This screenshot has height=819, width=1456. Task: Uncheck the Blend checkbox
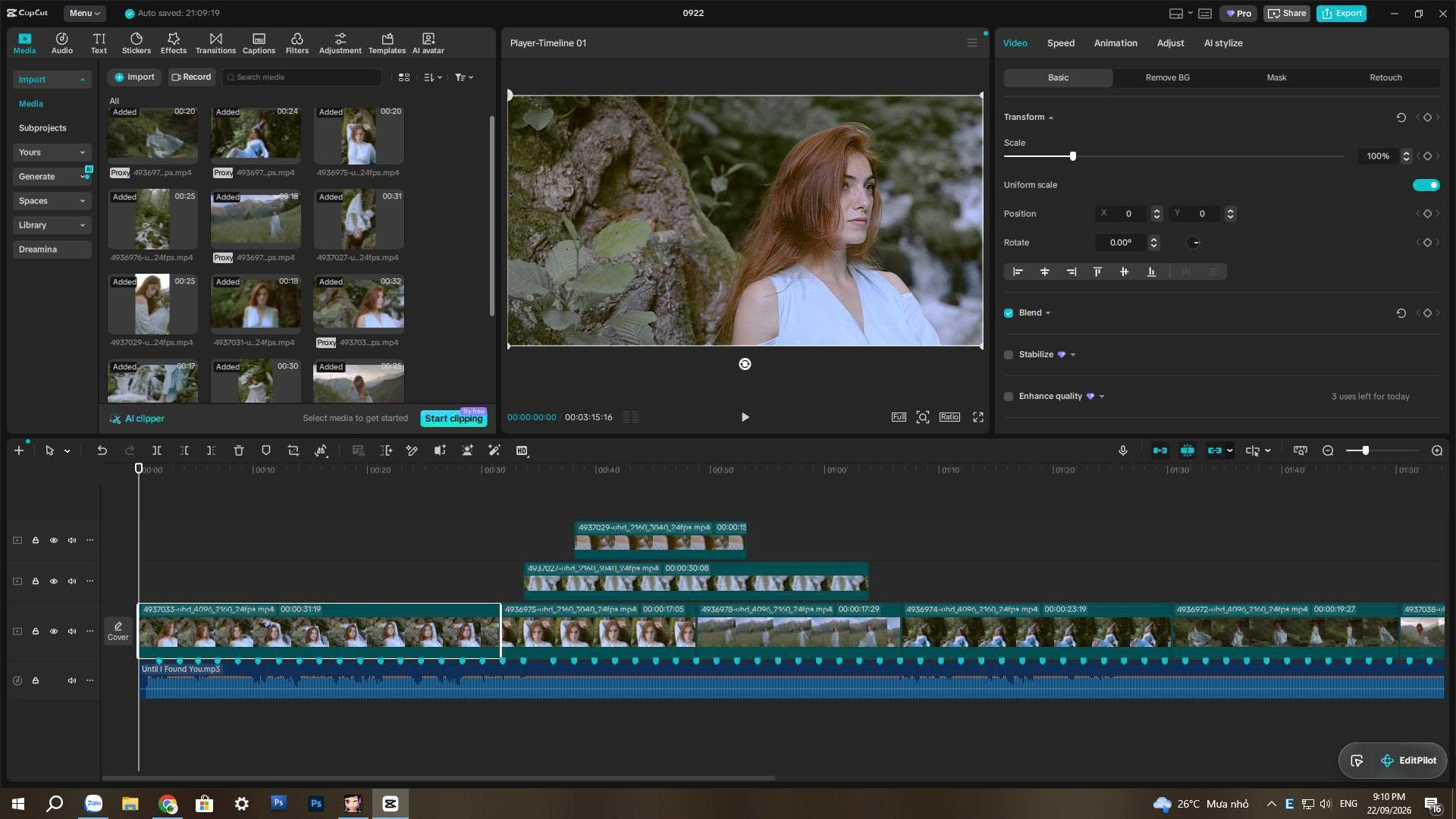[1009, 313]
